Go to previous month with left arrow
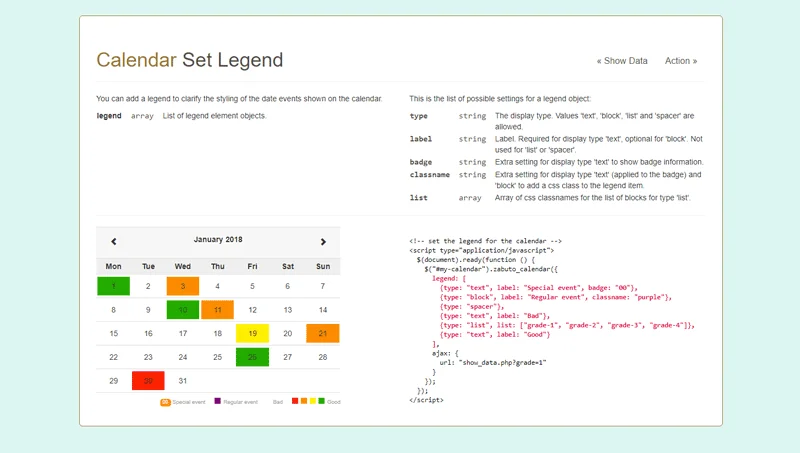Screen dimensions: 800x453 (x=114, y=242)
